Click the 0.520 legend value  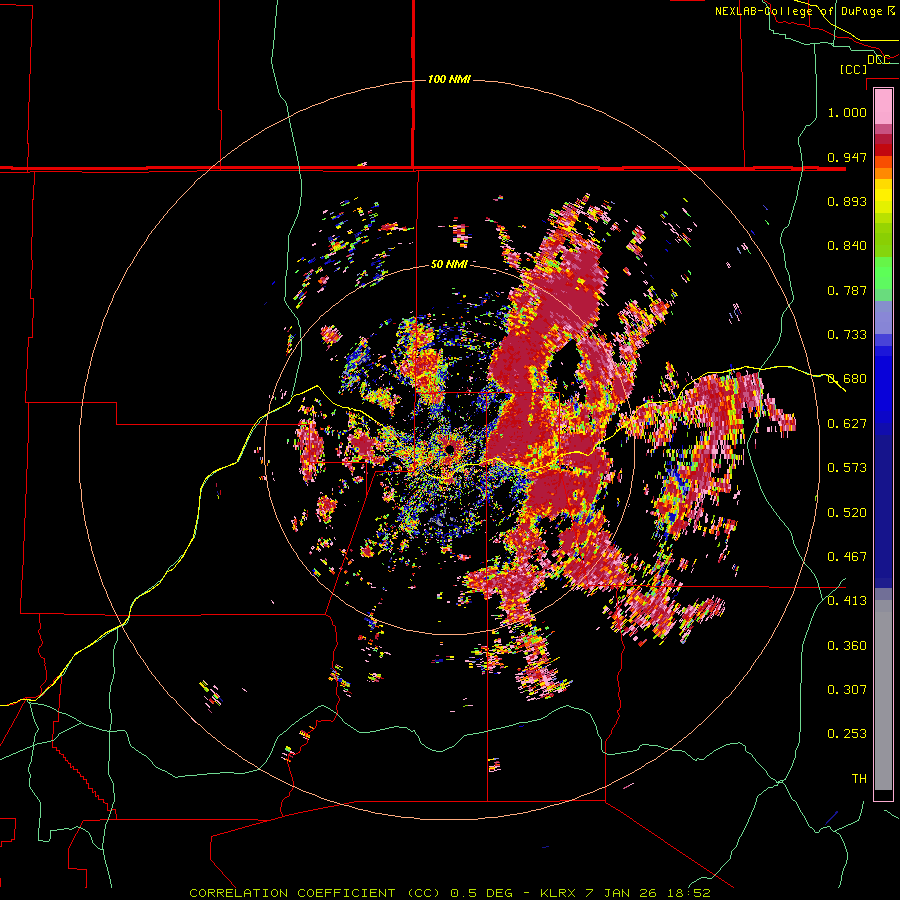847,513
